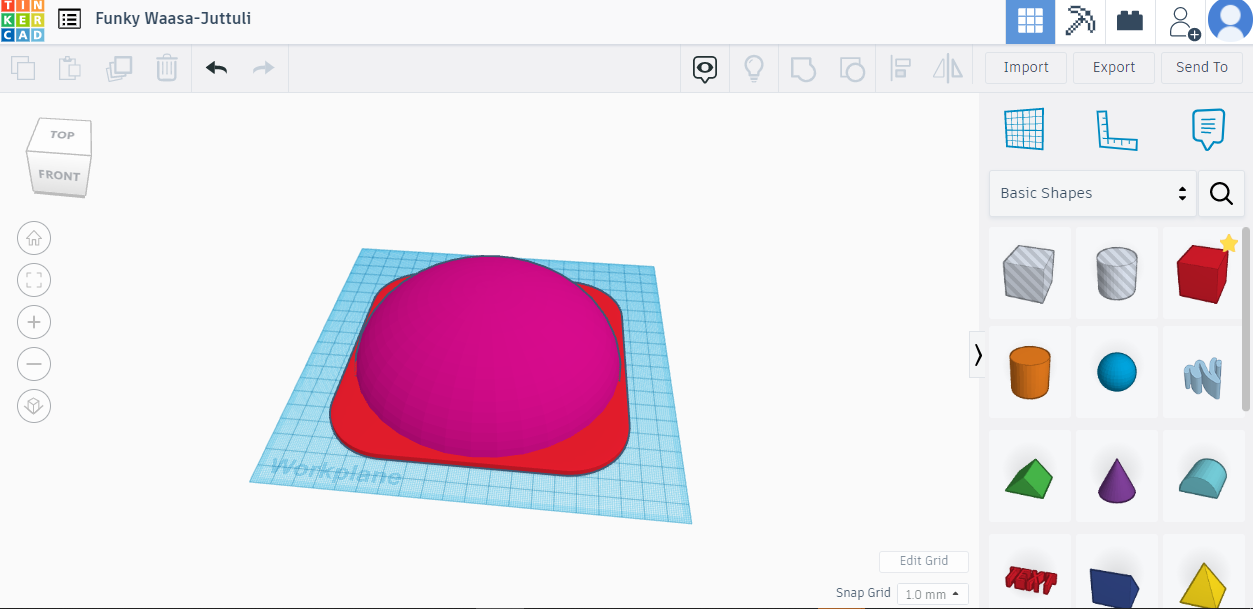Pick the orange Cylinder shape

[1030, 372]
